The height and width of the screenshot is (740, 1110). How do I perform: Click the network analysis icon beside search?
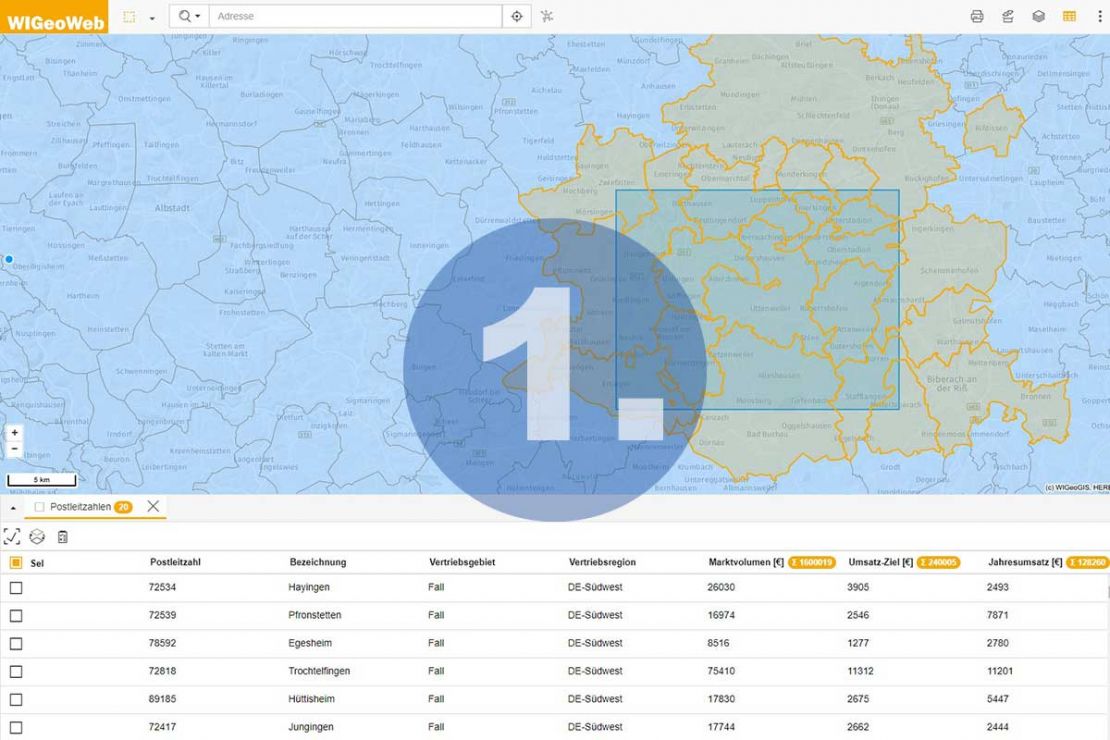click(x=547, y=16)
